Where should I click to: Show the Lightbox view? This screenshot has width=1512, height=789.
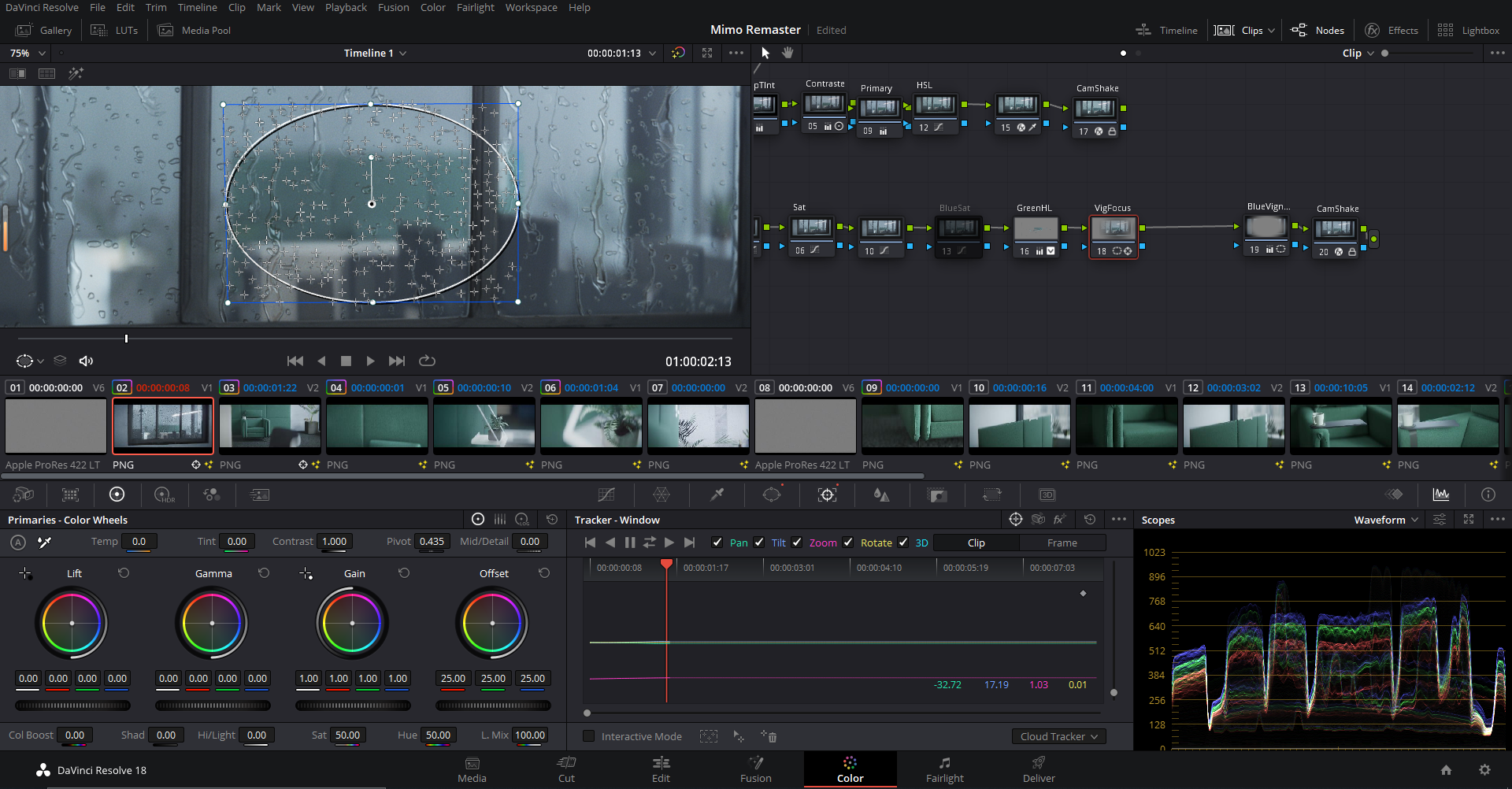tap(1469, 30)
